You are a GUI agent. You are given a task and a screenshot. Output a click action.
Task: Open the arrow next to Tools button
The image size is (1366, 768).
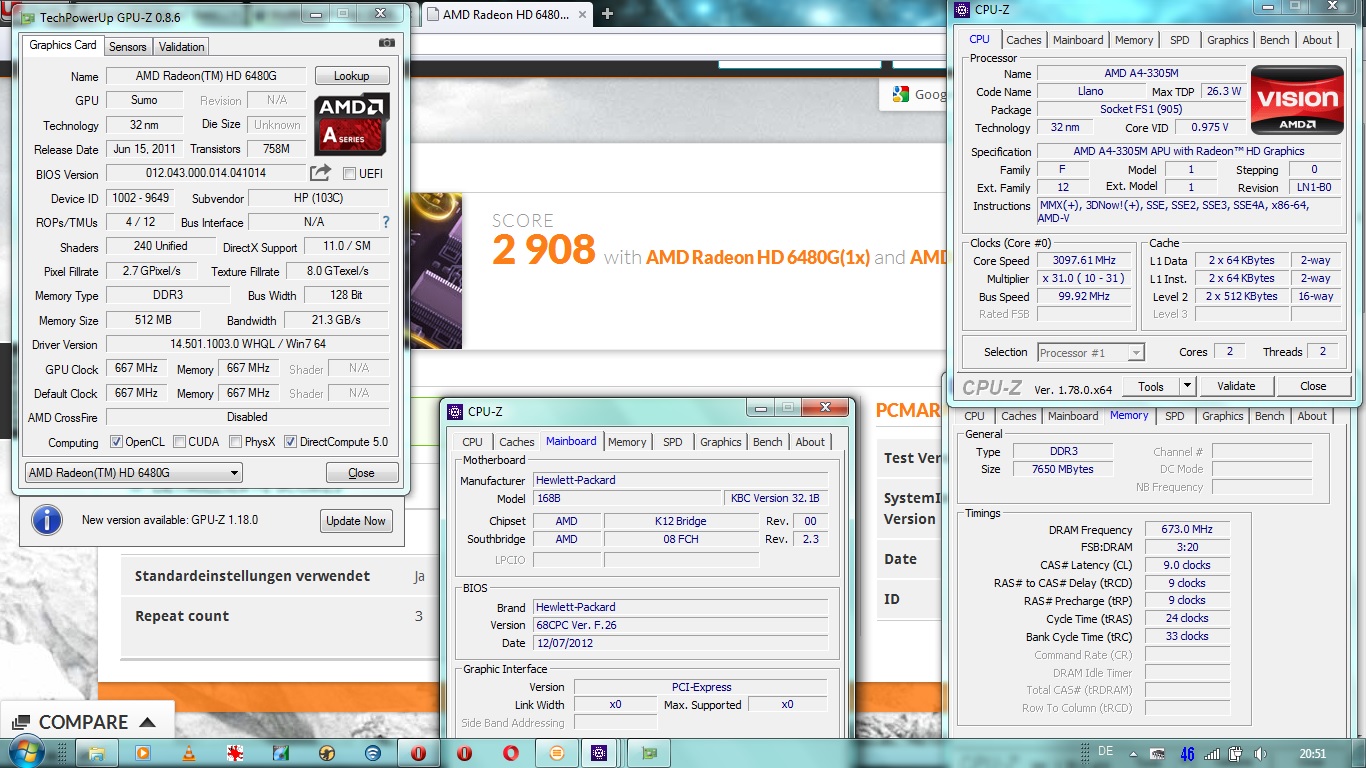[x=1187, y=386]
